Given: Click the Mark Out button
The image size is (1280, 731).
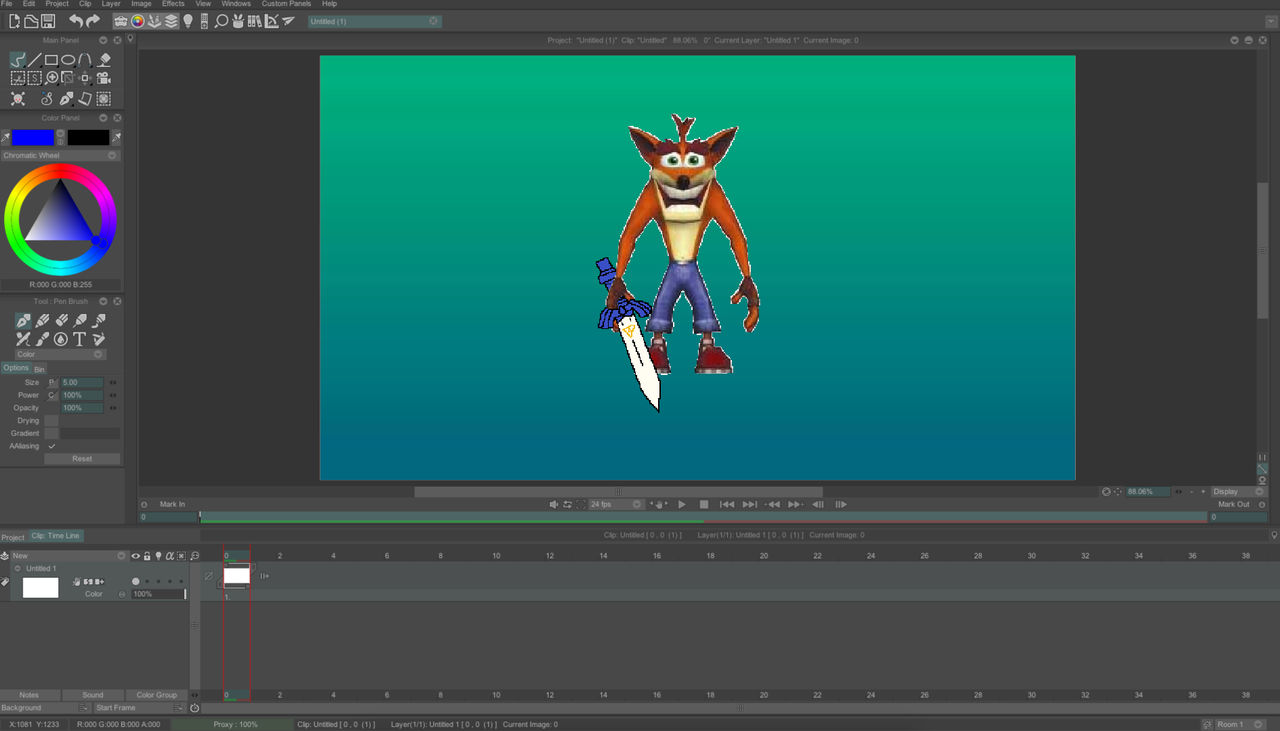Looking at the screenshot, I should click(1233, 505).
